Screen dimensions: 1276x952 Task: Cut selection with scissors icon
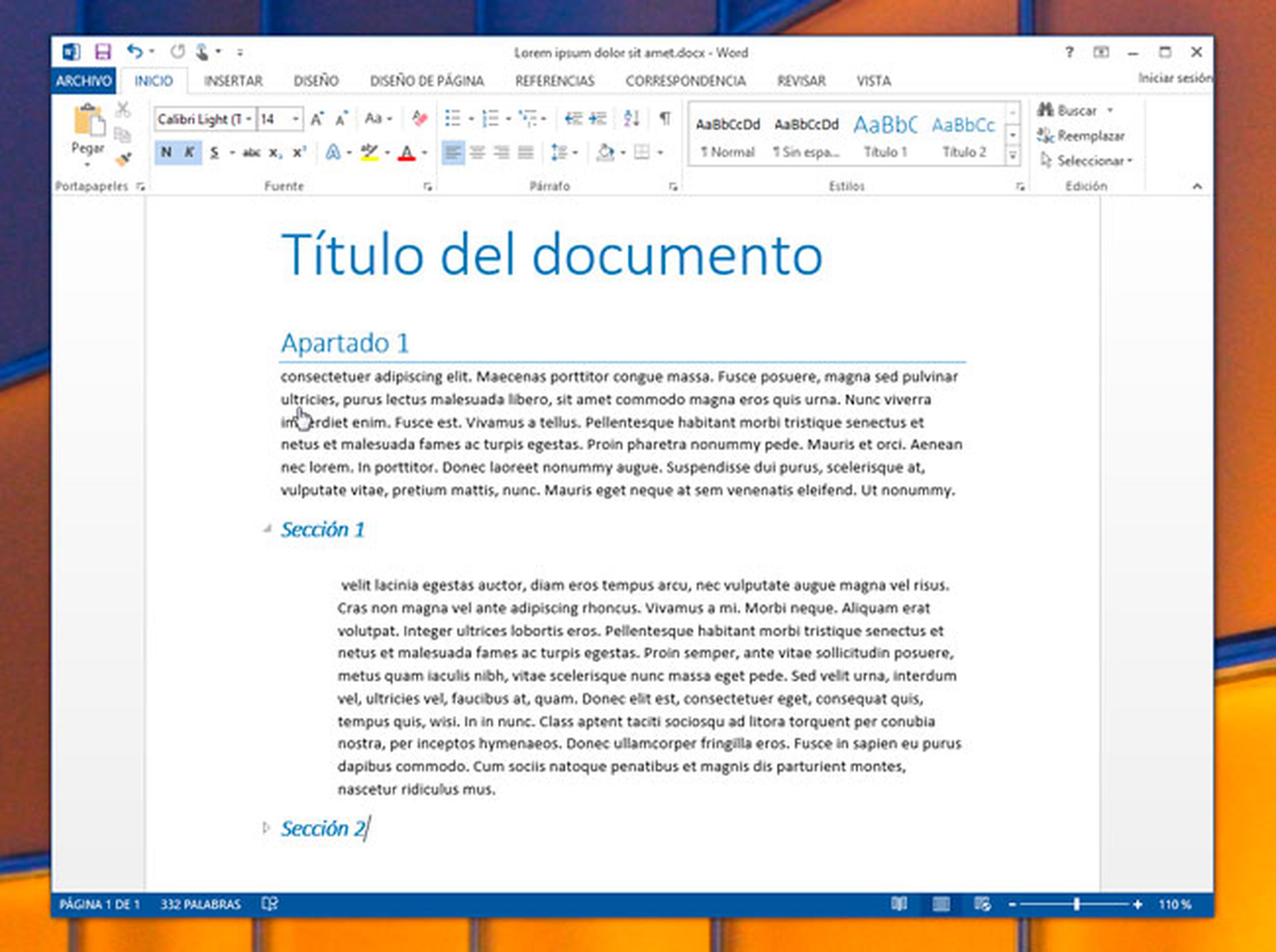[122, 110]
